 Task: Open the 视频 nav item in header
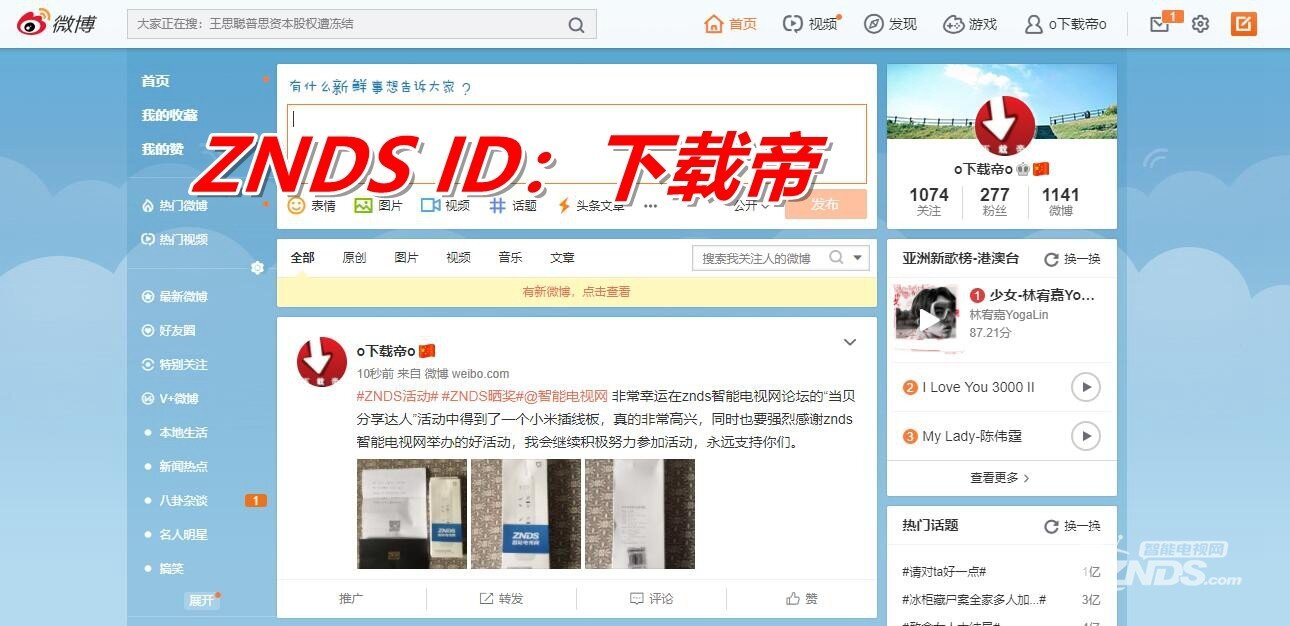810,24
